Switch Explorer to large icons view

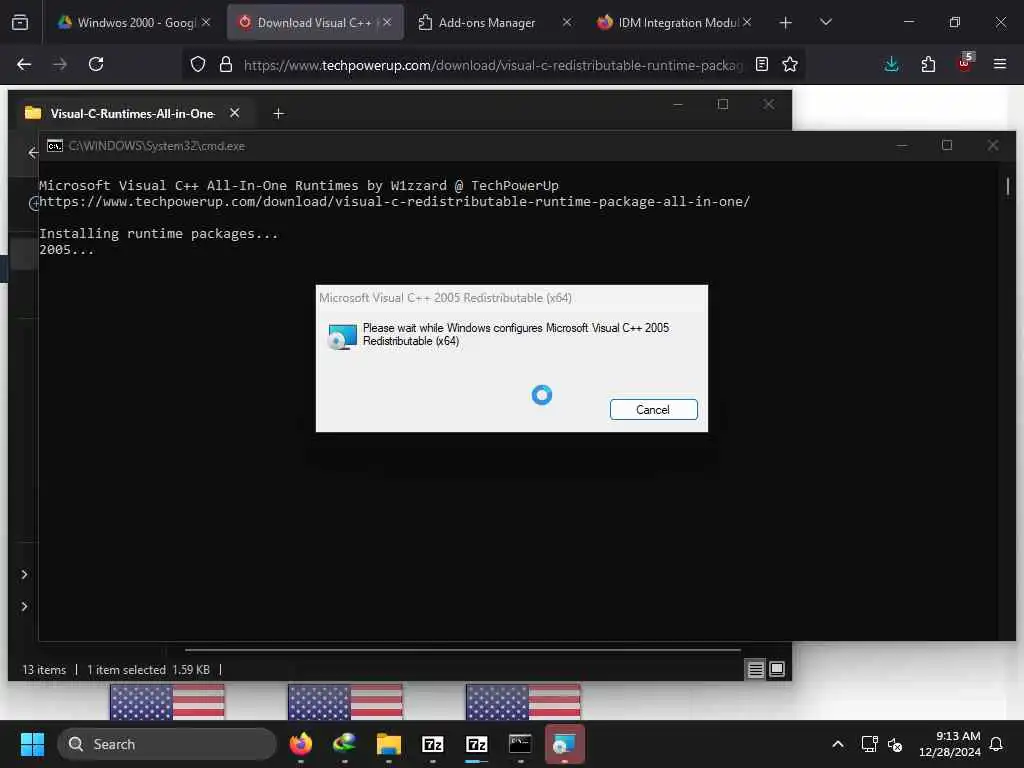(x=777, y=669)
